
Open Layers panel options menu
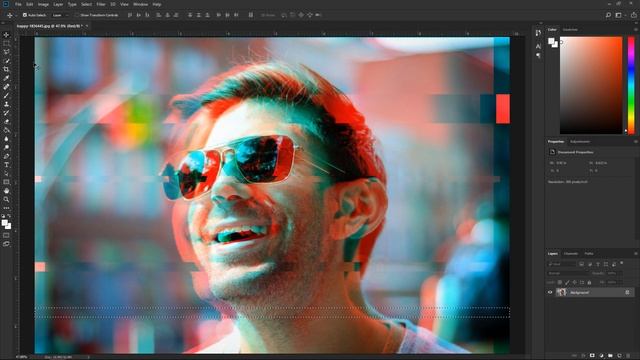tap(636, 253)
